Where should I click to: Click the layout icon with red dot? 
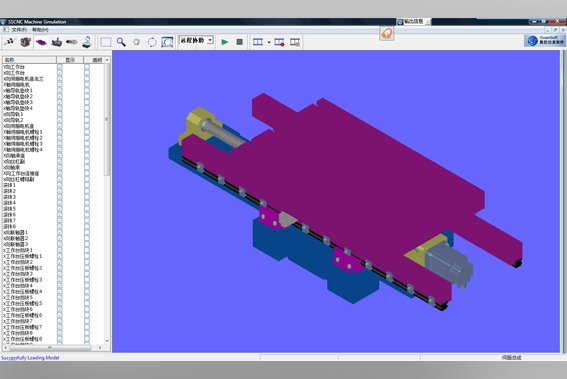279,42
